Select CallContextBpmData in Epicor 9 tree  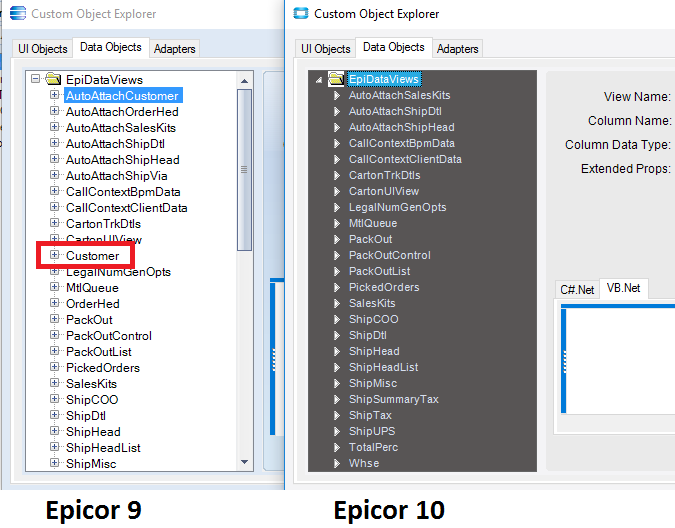tap(123, 191)
